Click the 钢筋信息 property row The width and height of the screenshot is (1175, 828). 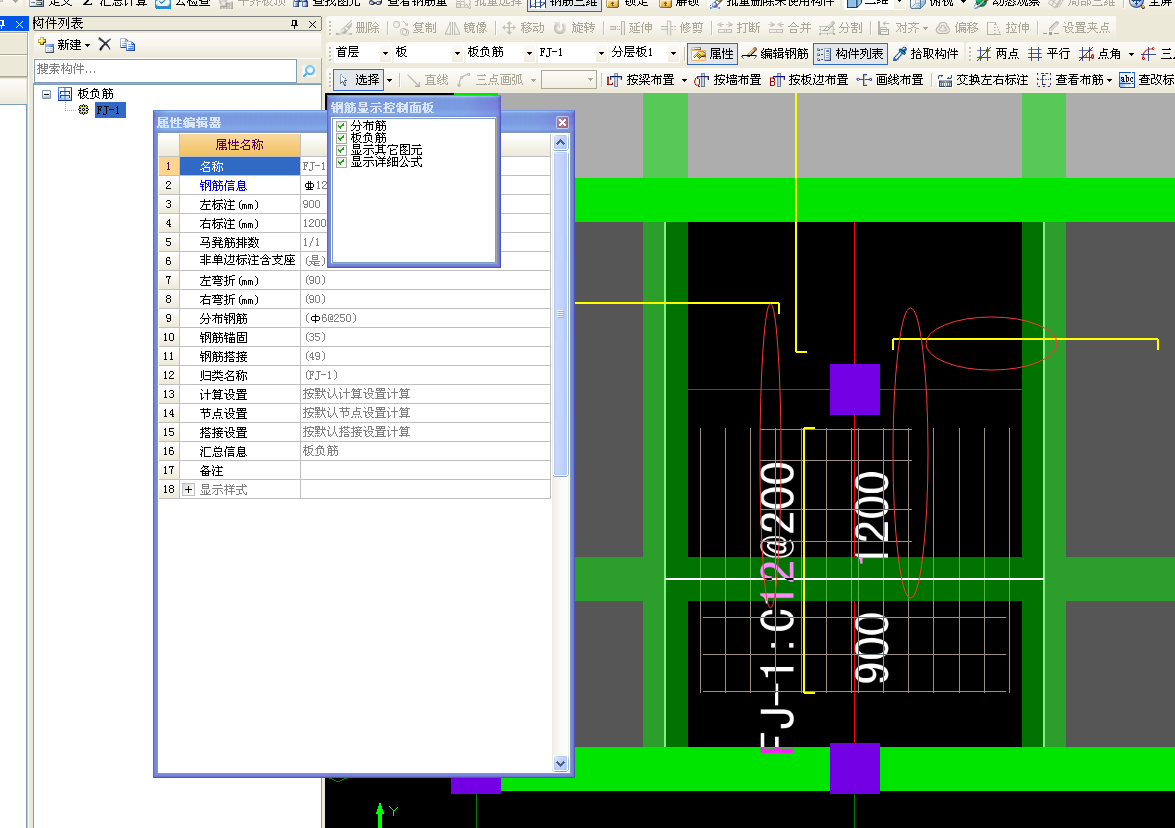pos(354,185)
